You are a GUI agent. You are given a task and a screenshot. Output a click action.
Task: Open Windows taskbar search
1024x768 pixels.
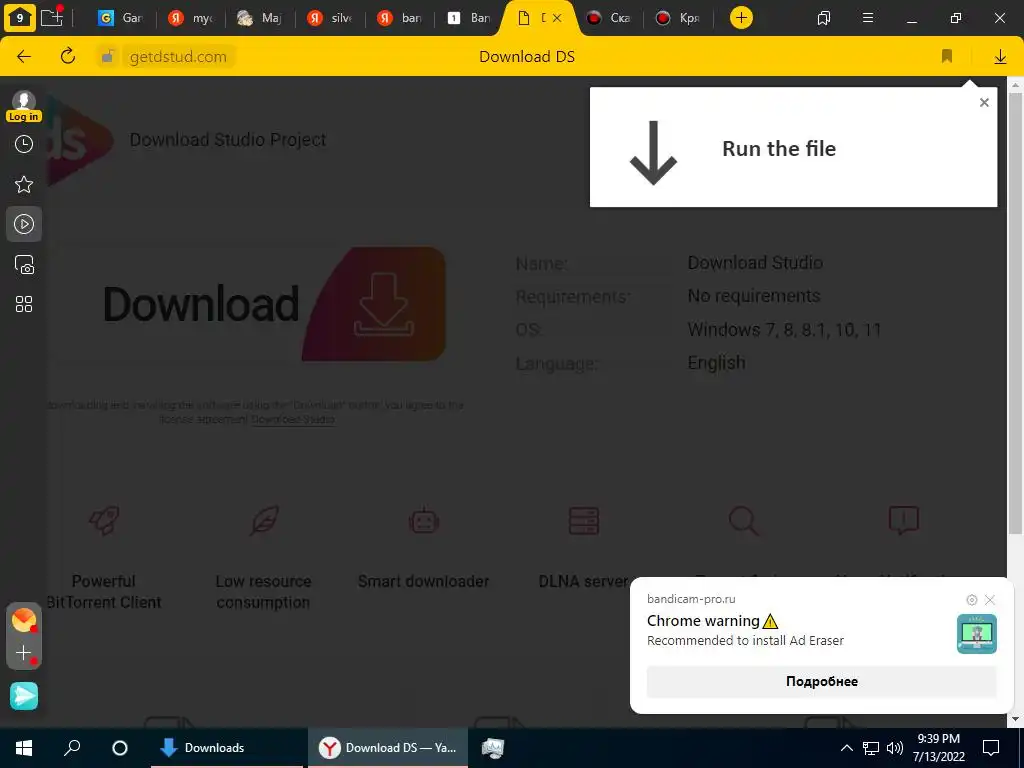point(72,748)
